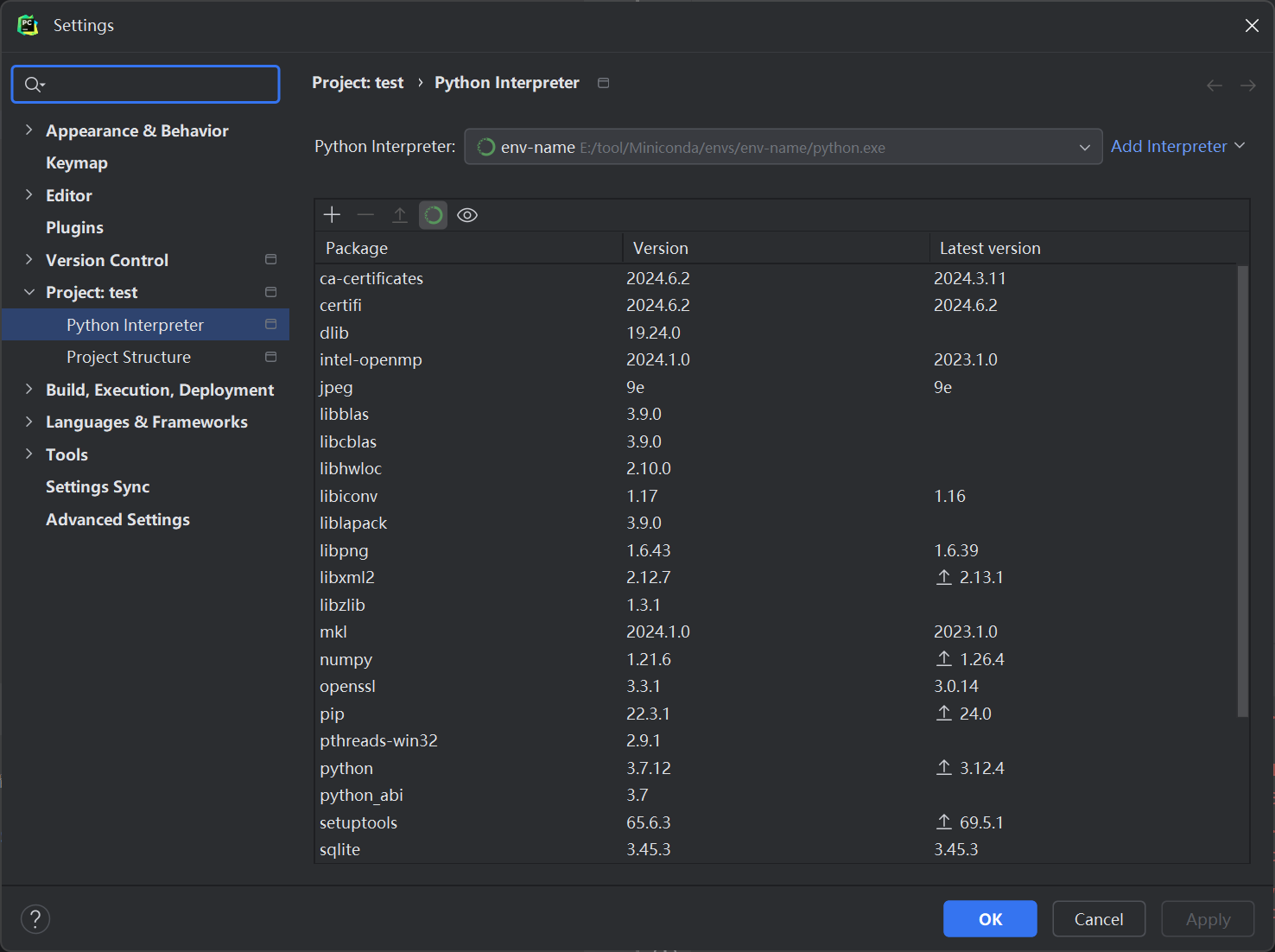Click upgrade arrow next to python 3.12.4
The height and width of the screenshot is (952, 1275).
(944, 768)
